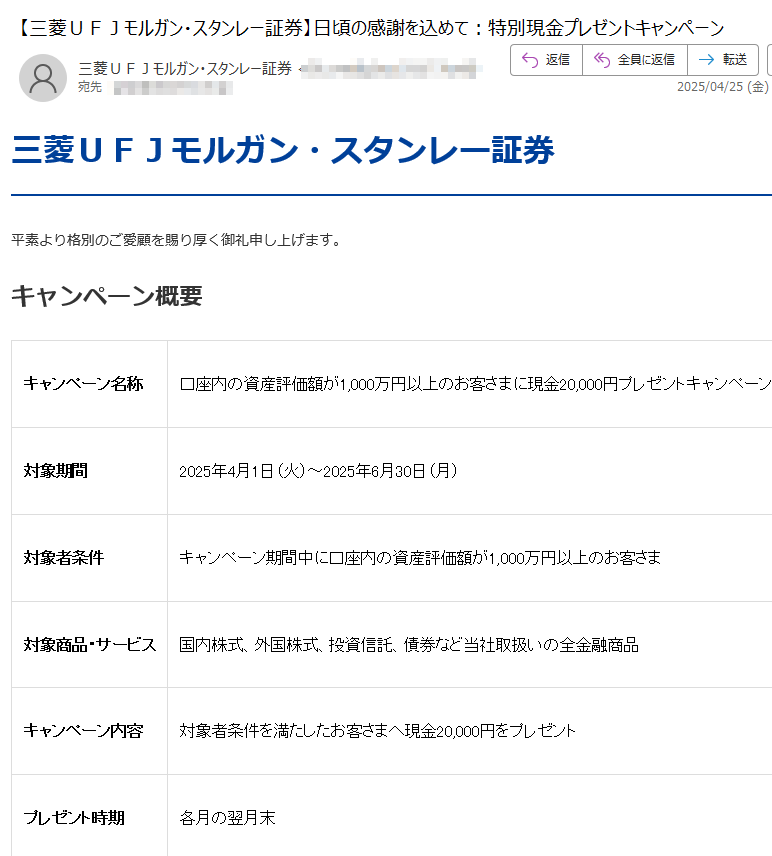Click the greeting text 平素より格別のご愛顧
The height and width of the screenshot is (856, 772).
coord(176,240)
